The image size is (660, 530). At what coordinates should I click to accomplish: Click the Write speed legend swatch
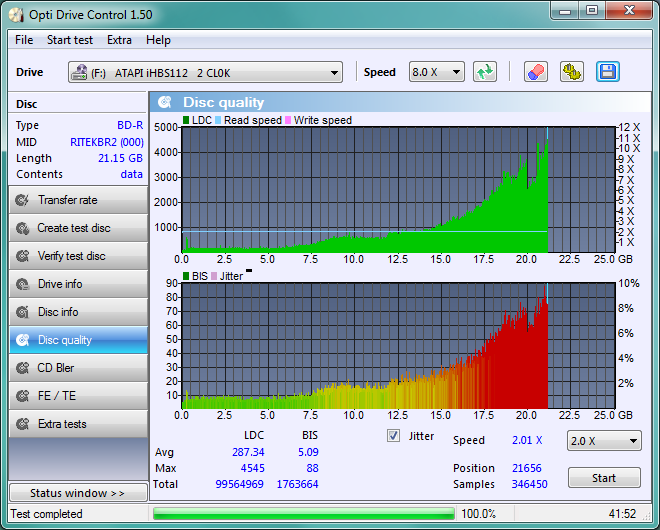click(288, 120)
